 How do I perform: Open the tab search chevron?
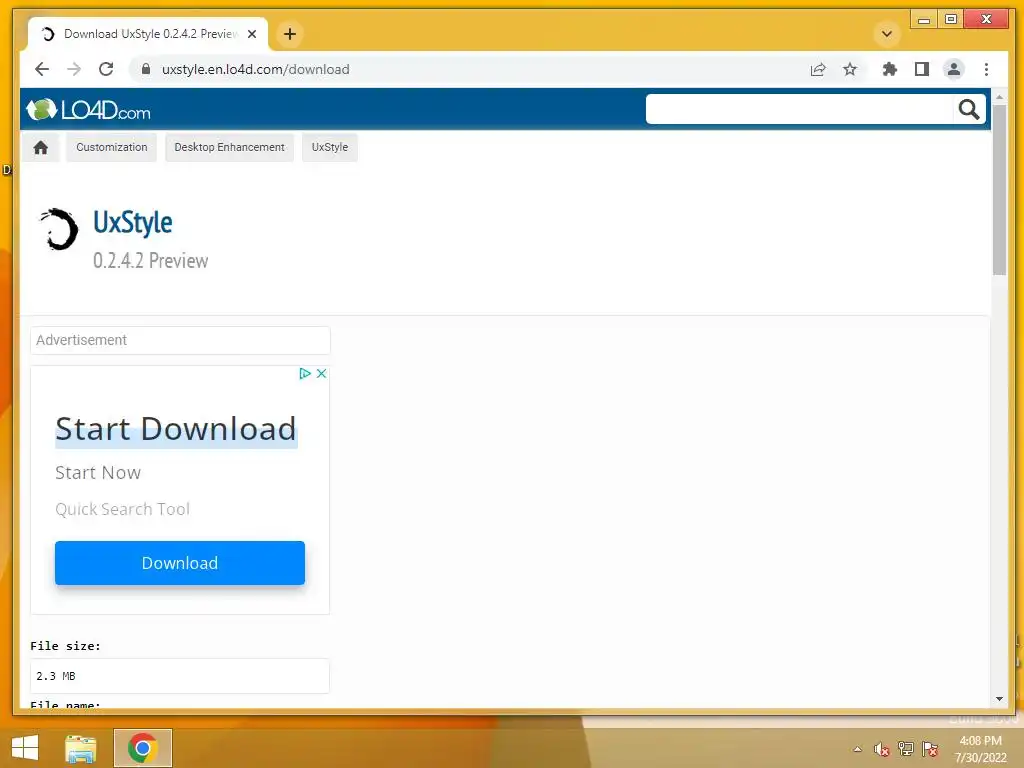pyautogui.click(x=887, y=34)
